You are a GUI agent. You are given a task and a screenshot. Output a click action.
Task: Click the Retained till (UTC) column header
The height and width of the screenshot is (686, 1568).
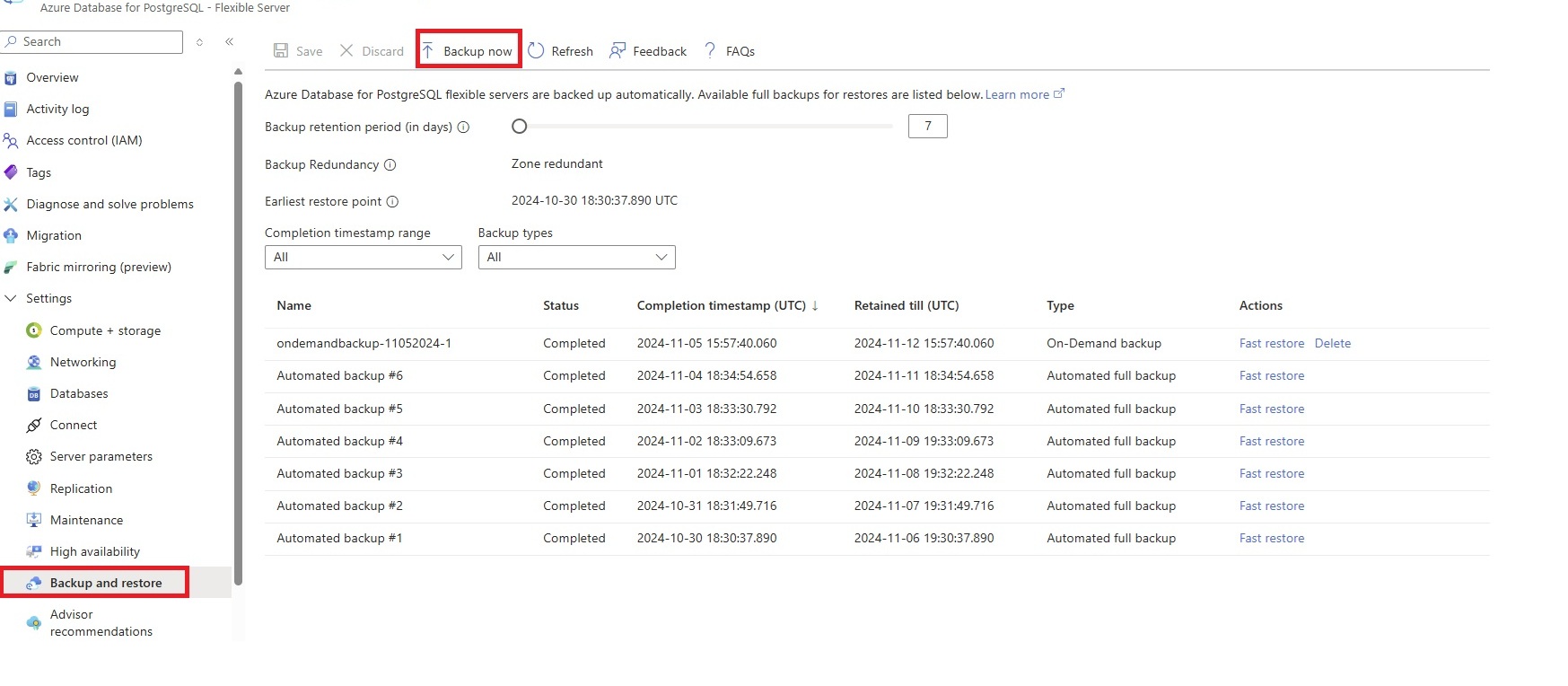pos(907,306)
